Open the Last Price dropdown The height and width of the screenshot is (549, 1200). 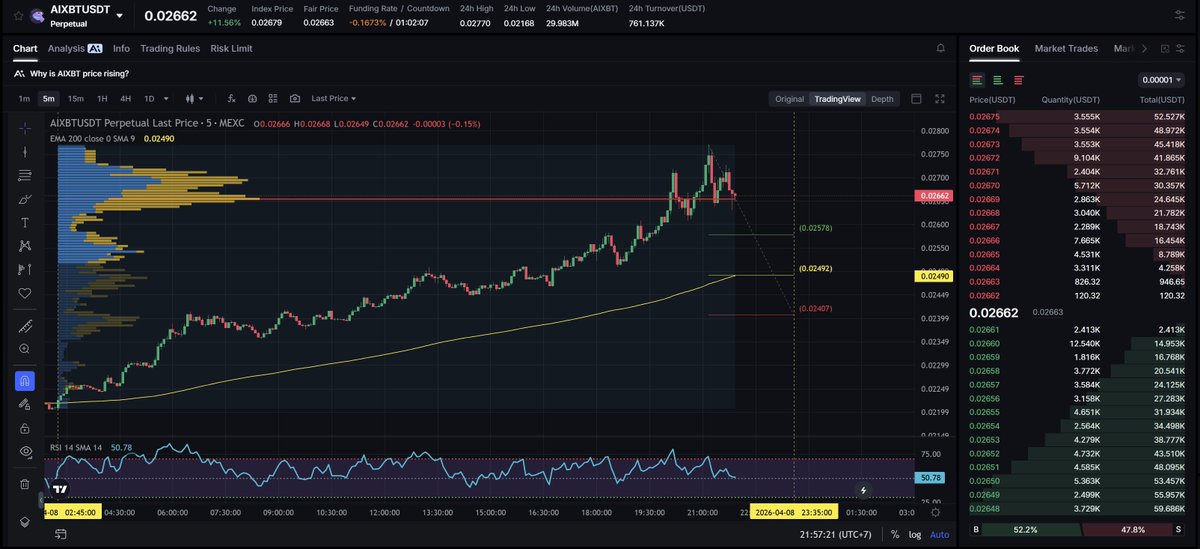pos(334,99)
